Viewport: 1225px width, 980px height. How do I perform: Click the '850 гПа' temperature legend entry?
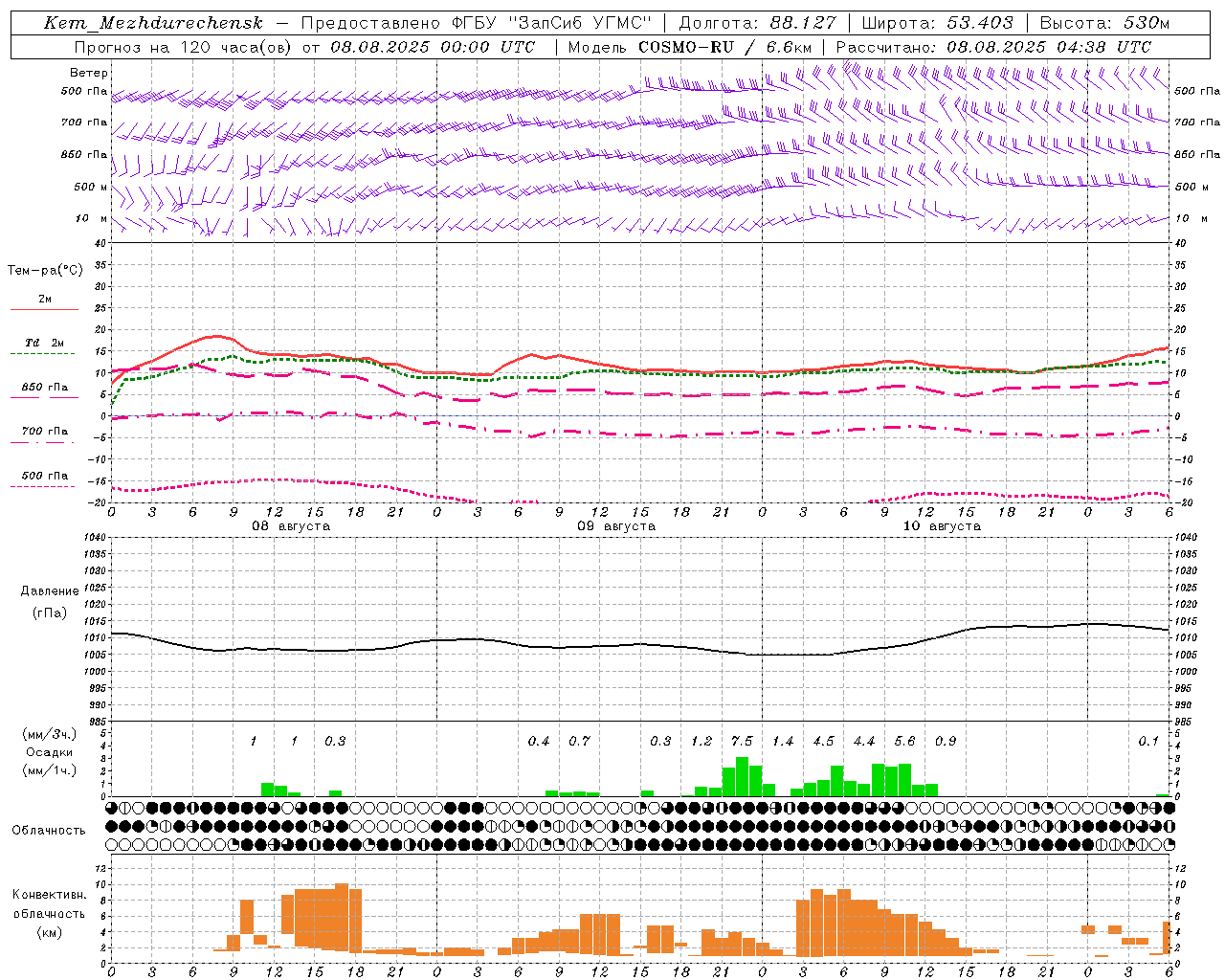pyautogui.click(x=45, y=387)
